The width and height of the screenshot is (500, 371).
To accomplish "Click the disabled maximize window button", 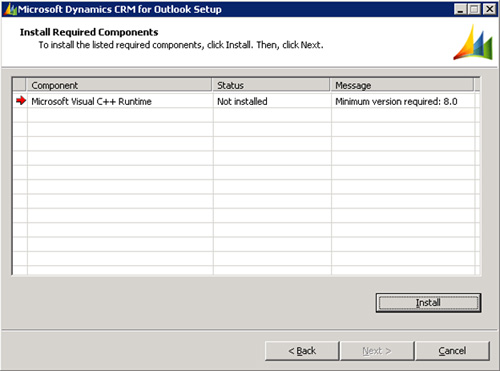I will 474,9.
